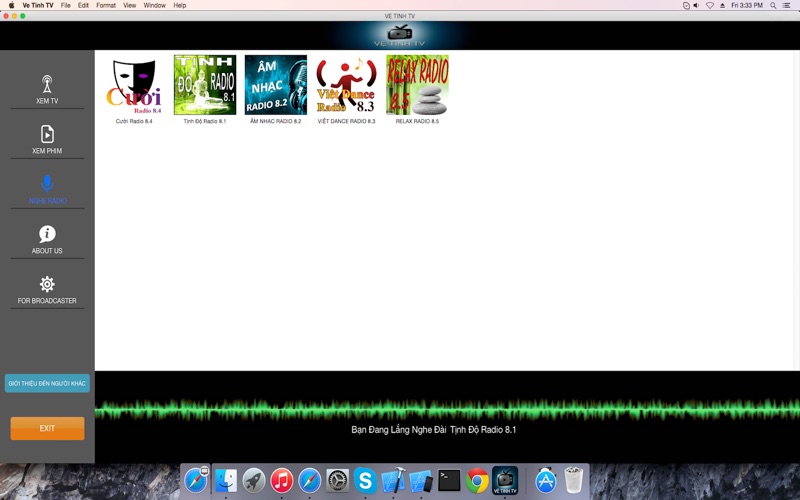Click the 'Cười Radio 8.4' station caption
The width and height of the screenshot is (800, 500).
(134, 121)
